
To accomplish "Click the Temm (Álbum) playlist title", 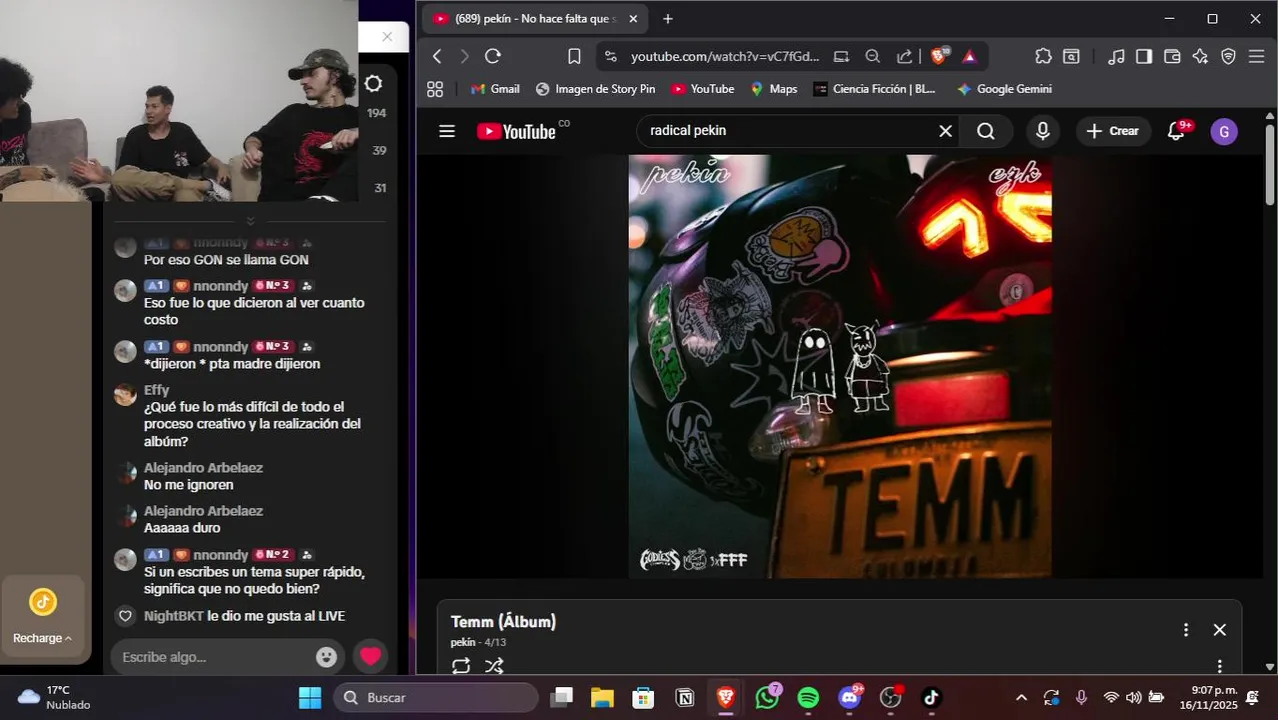I will tap(503, 622).
